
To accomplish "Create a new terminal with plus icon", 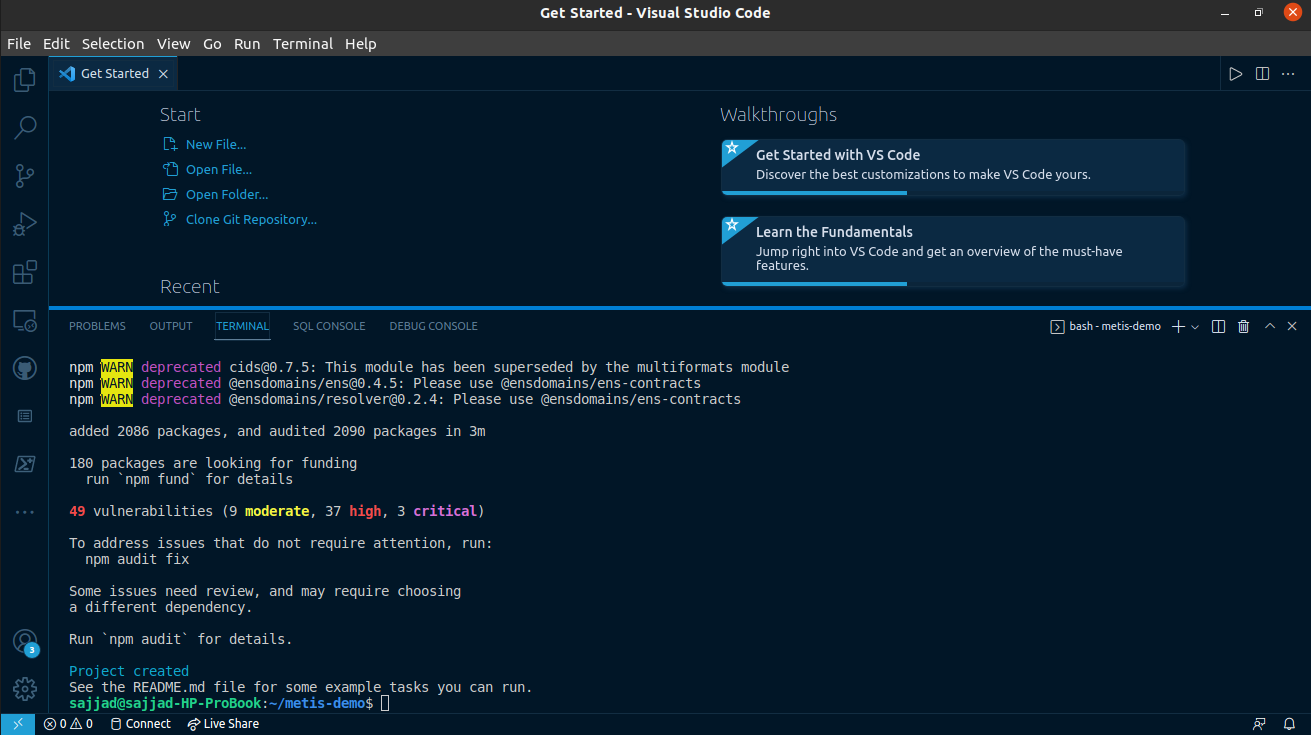I will 1178,326.
